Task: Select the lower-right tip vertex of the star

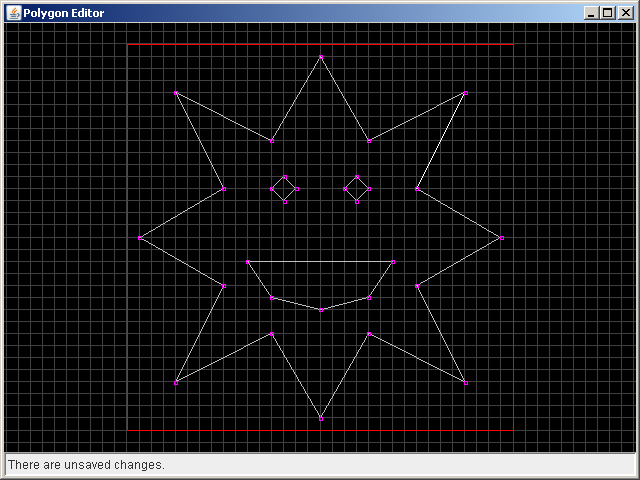Action: [465, 383]
